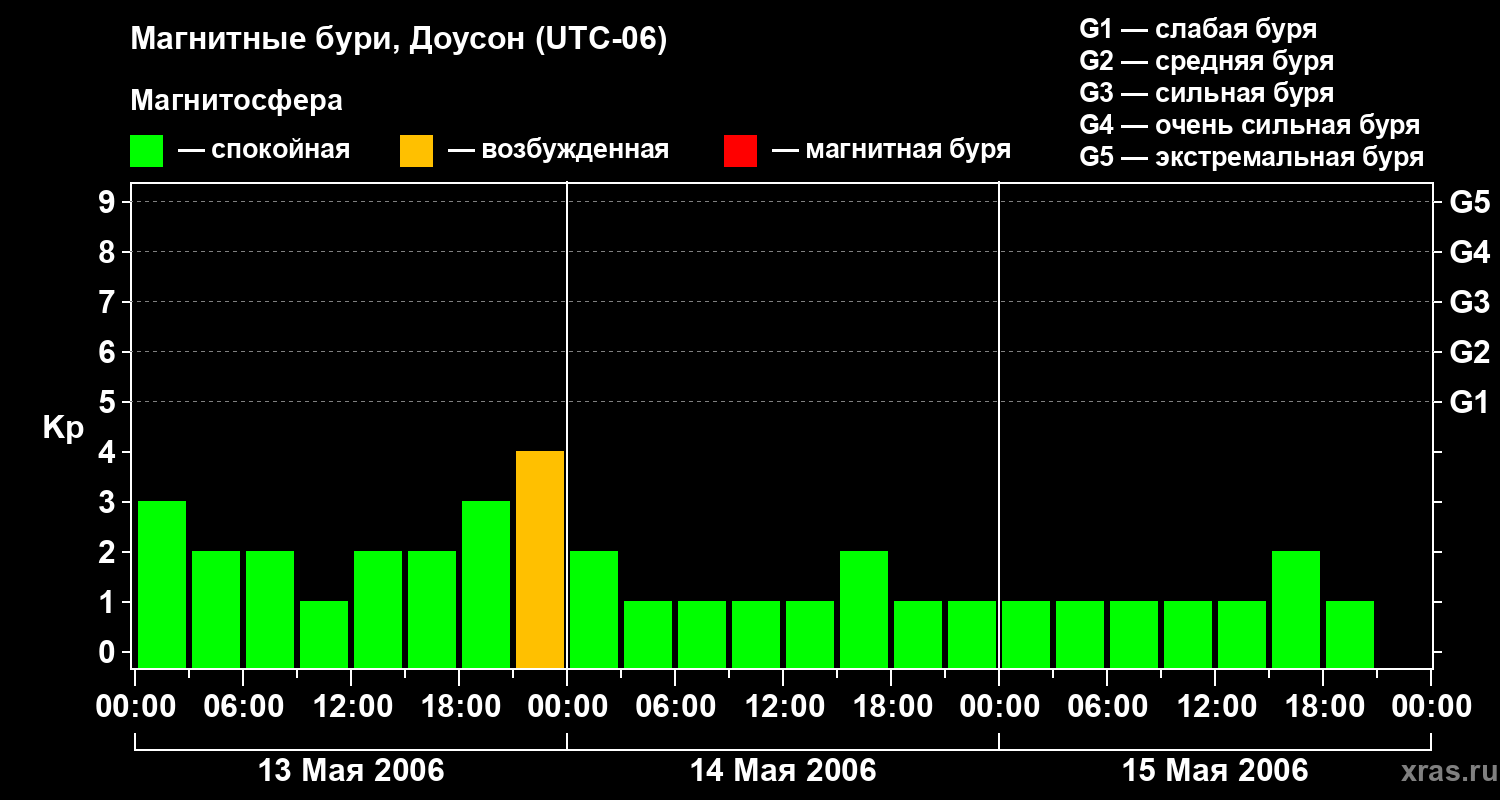
Task: Click the '15 Мая 2006' date label
Action: pyautogui.click(x=1215, y=771)
